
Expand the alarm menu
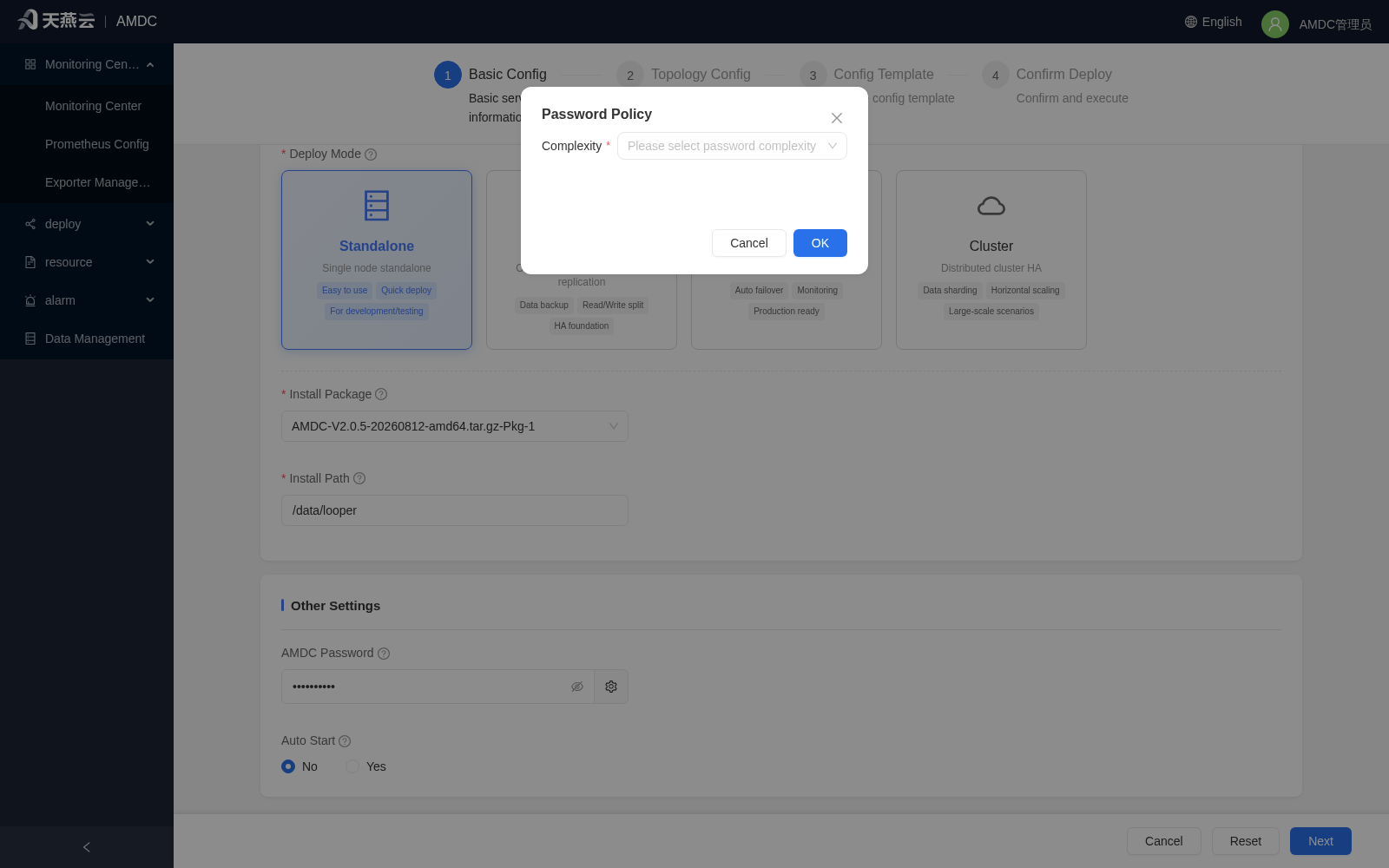[87, 300]
